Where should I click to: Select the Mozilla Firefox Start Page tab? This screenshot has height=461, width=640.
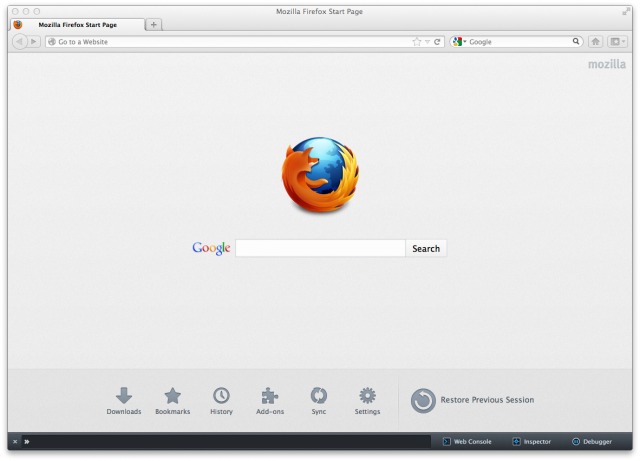click(78, 25)
